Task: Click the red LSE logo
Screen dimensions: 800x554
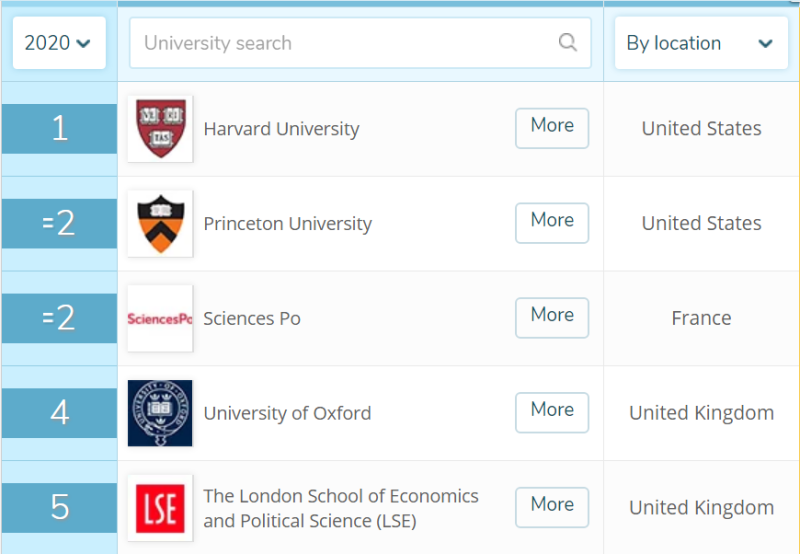Action: tap(160, 508)
